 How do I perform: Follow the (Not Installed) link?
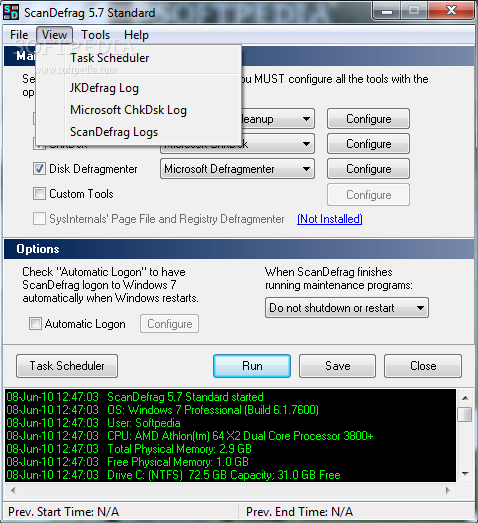(x=330, y=219)
